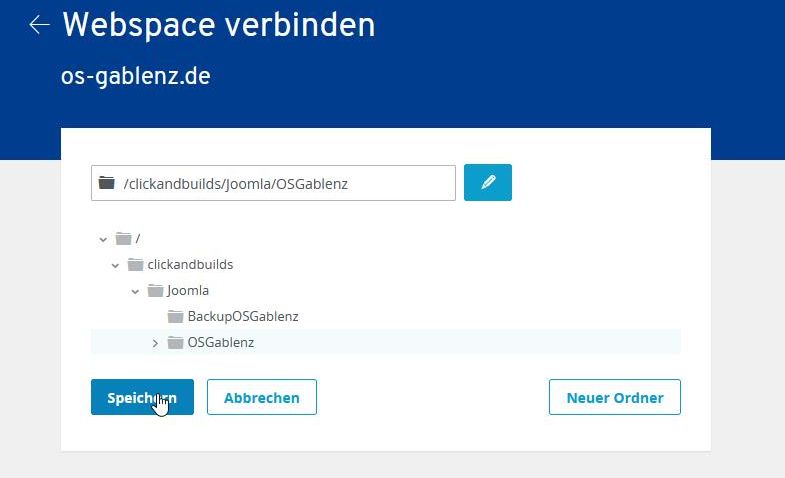Viewport: 785px width, 478px height.
Task: Click the back arrow beside Webspace verbinden
Action: (x=39, y=25)
